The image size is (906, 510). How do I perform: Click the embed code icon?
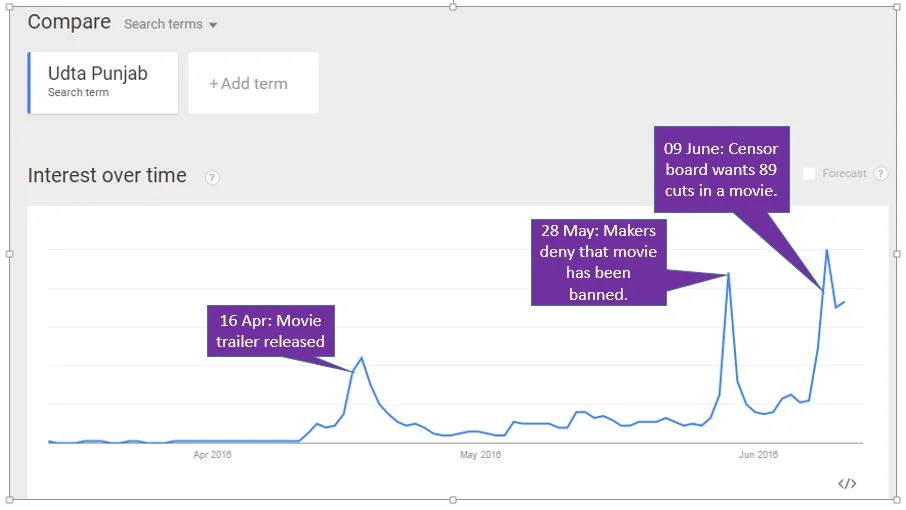[x=847, y=483]
